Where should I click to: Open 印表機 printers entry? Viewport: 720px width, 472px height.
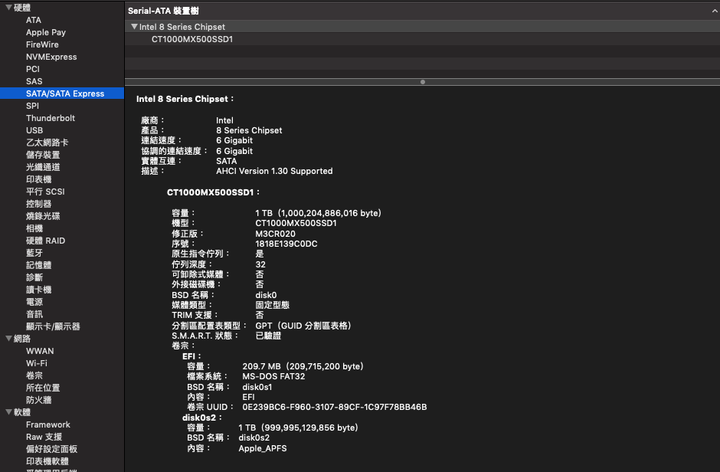point(39,180)
